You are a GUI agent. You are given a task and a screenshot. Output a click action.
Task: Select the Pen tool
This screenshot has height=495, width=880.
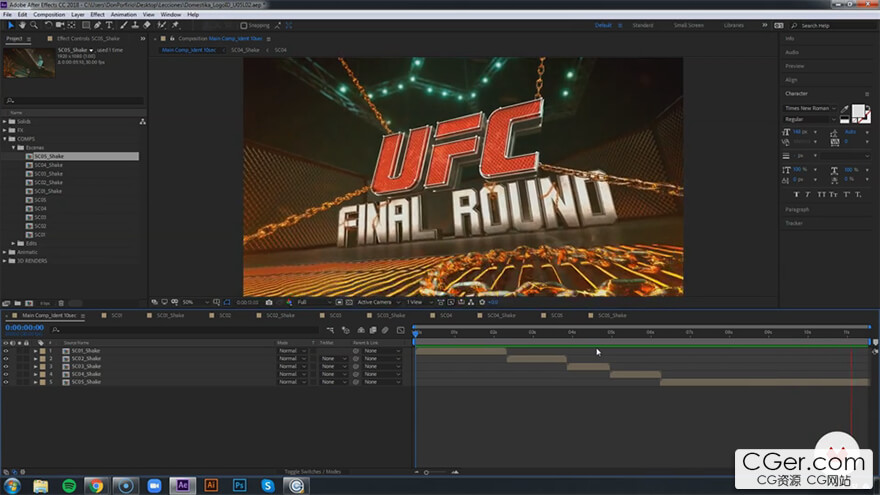pyautogui.click(x=98, y=25)
